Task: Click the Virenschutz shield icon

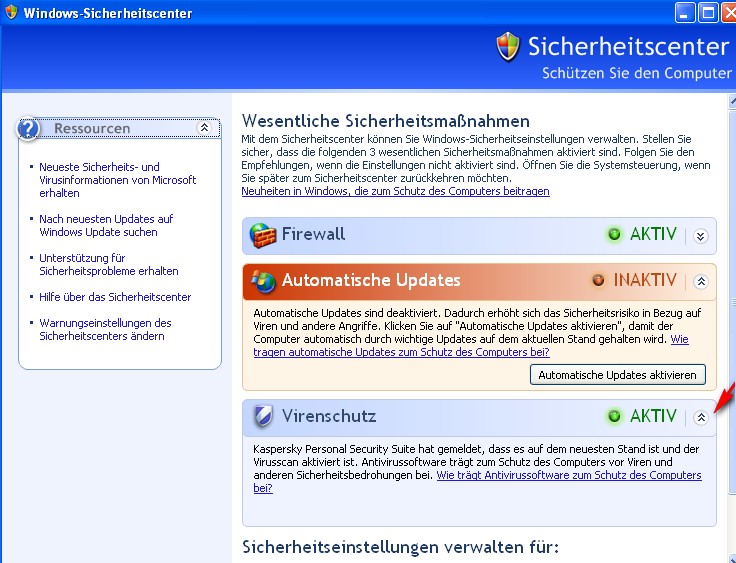Action: [x=262, y=416]
